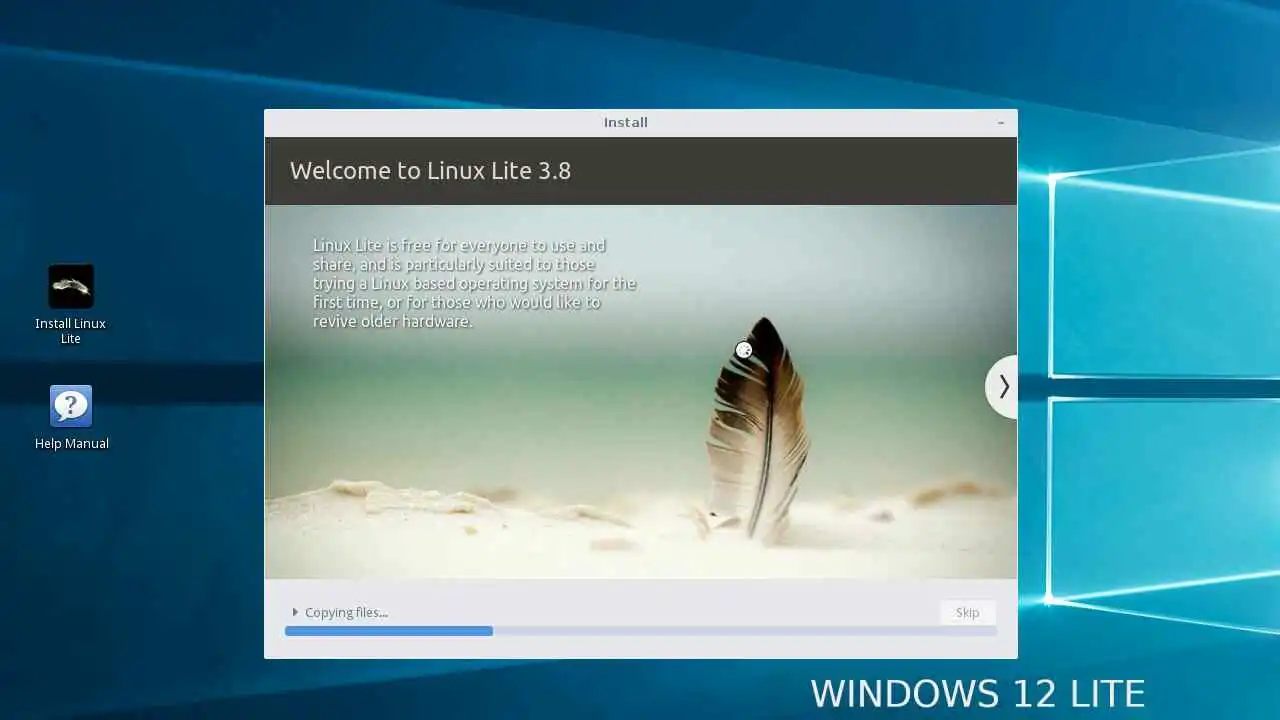Expand the Copying files details triangle
Screen dimensions: 1280x720
point(295,612)
